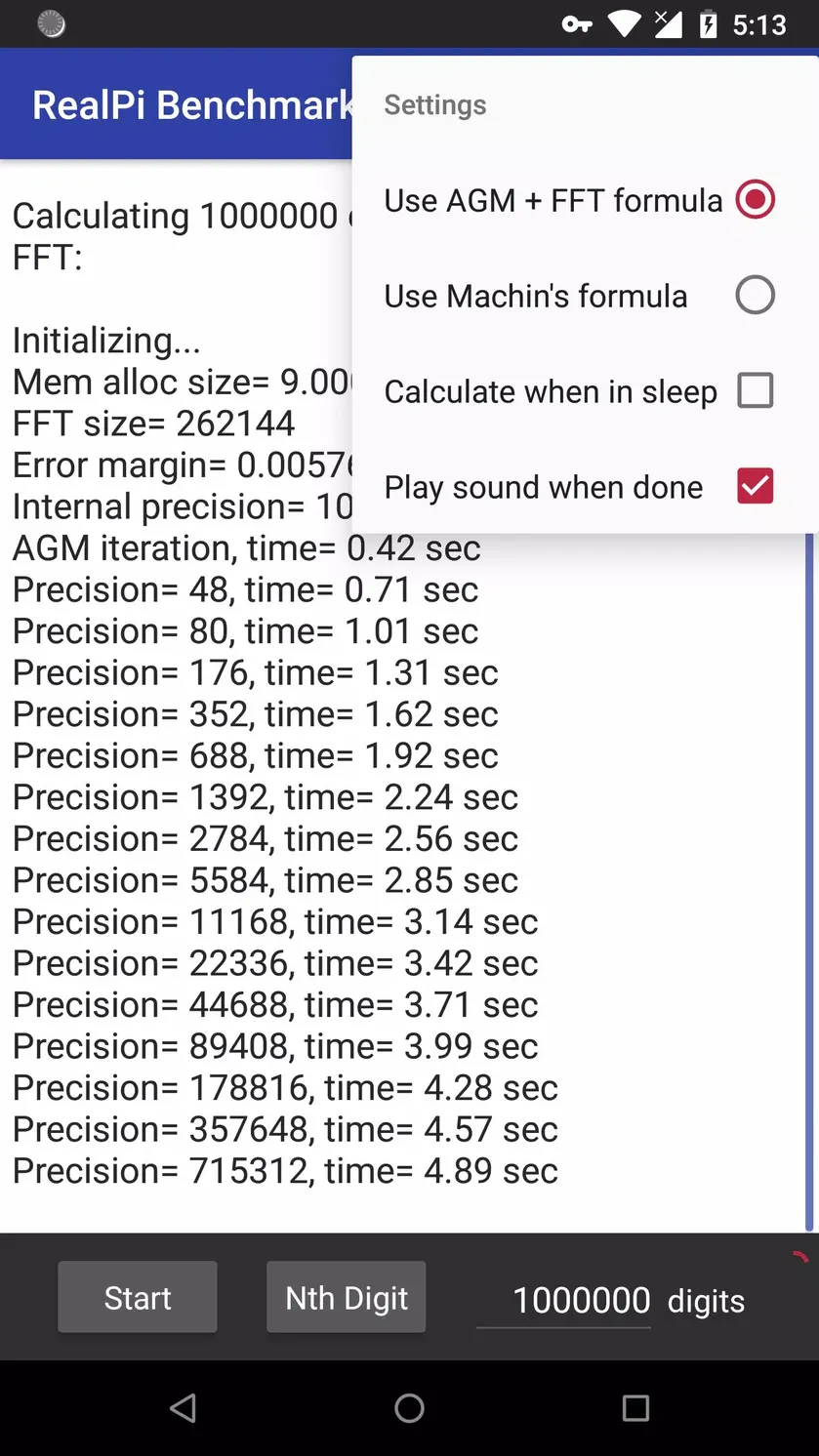Select the AGM + FFT formula radio button
819x1456 pixels.
755,200
